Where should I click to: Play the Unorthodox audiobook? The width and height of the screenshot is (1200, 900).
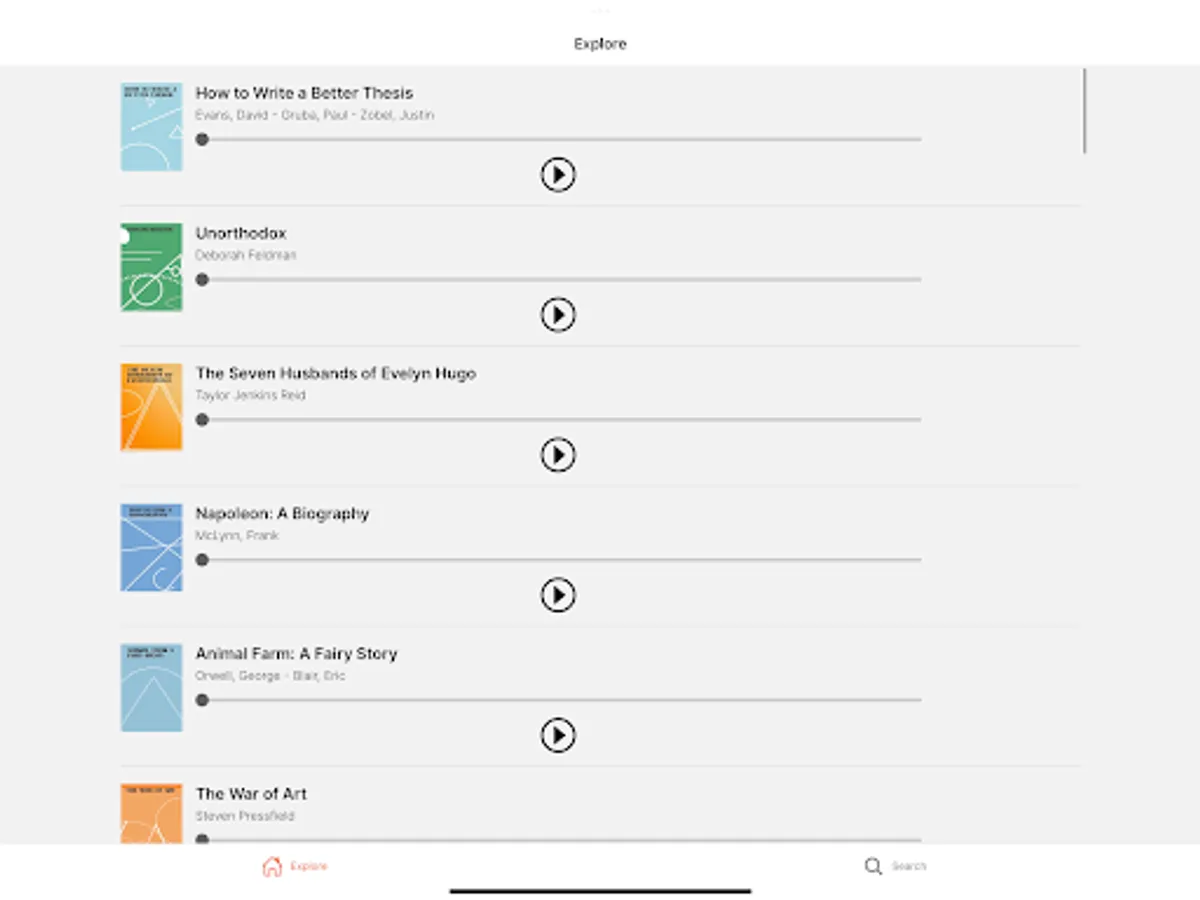[x=558, y=315]
